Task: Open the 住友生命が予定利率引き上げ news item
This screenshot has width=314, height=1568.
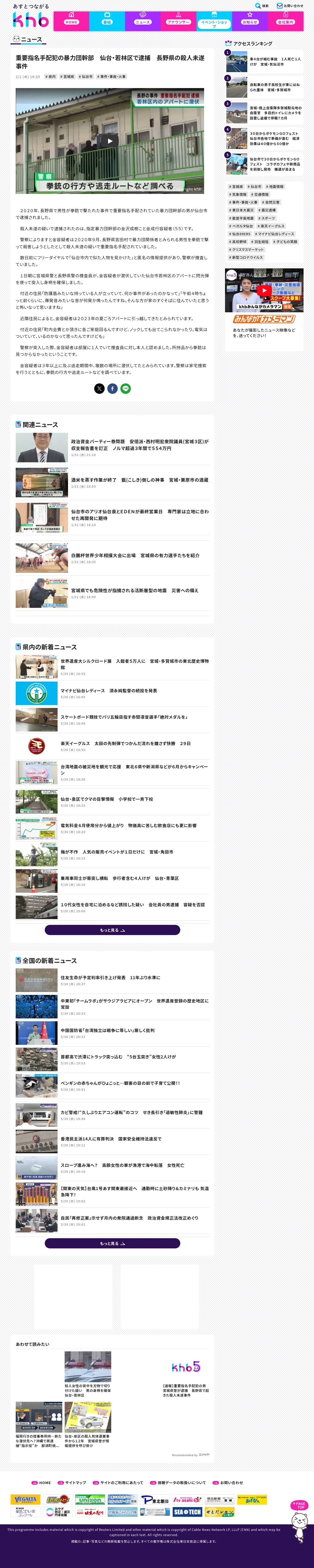Action: click(x=112, y=980)
